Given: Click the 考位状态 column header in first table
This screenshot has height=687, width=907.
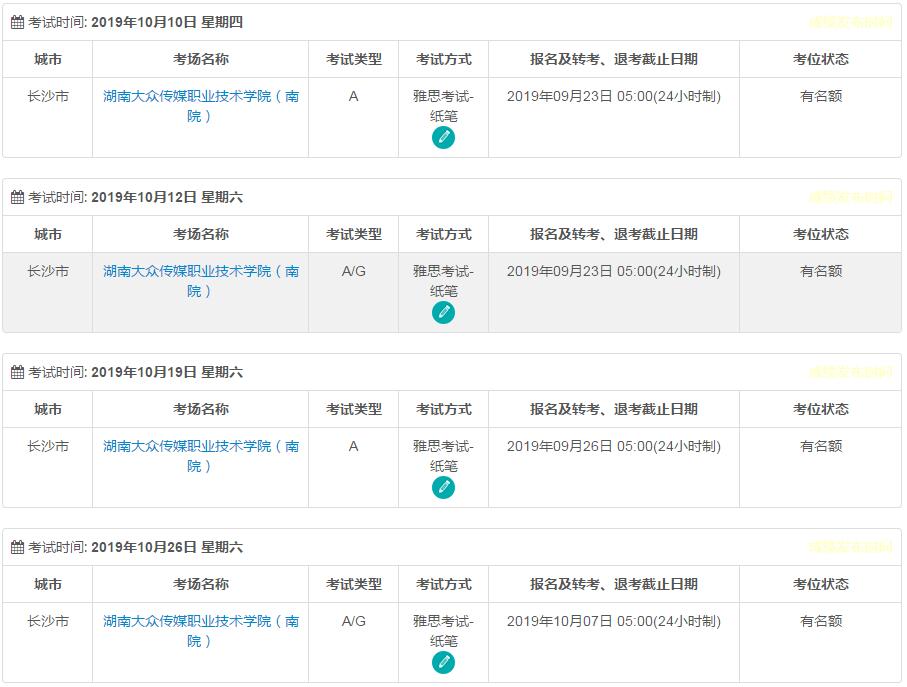Looking at the screenshot, I should pyautogui.click(x=821, y=59).
